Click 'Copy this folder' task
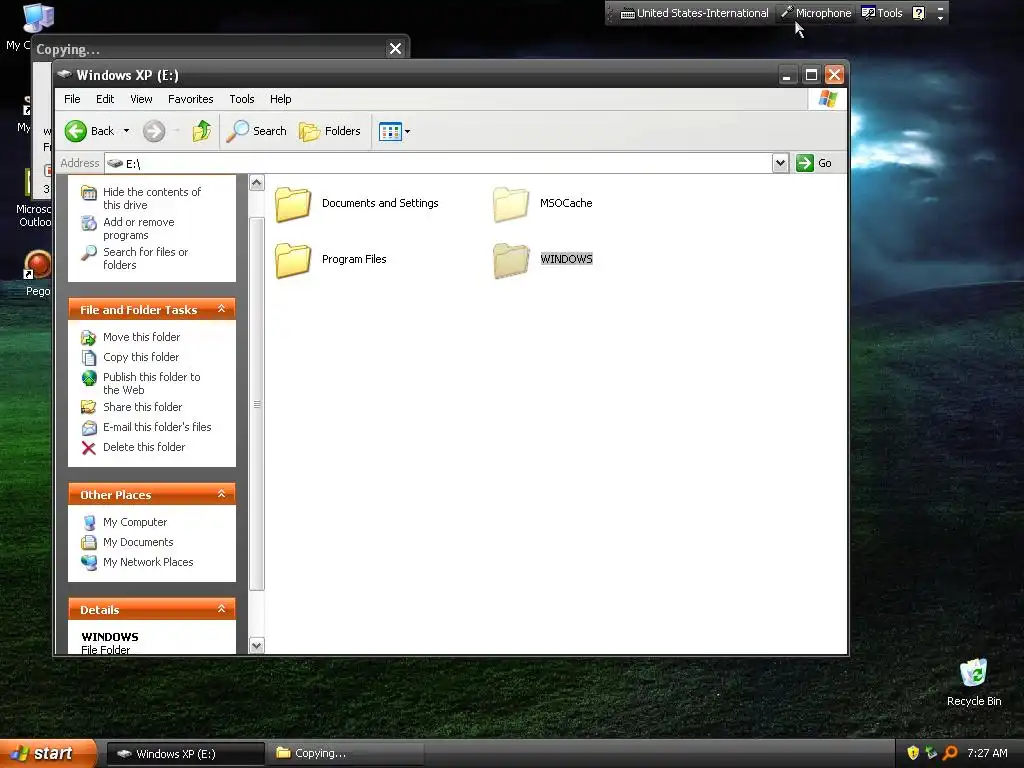Image resolution: width=1024 pixels, height=768 pixels. click(141, 357)
